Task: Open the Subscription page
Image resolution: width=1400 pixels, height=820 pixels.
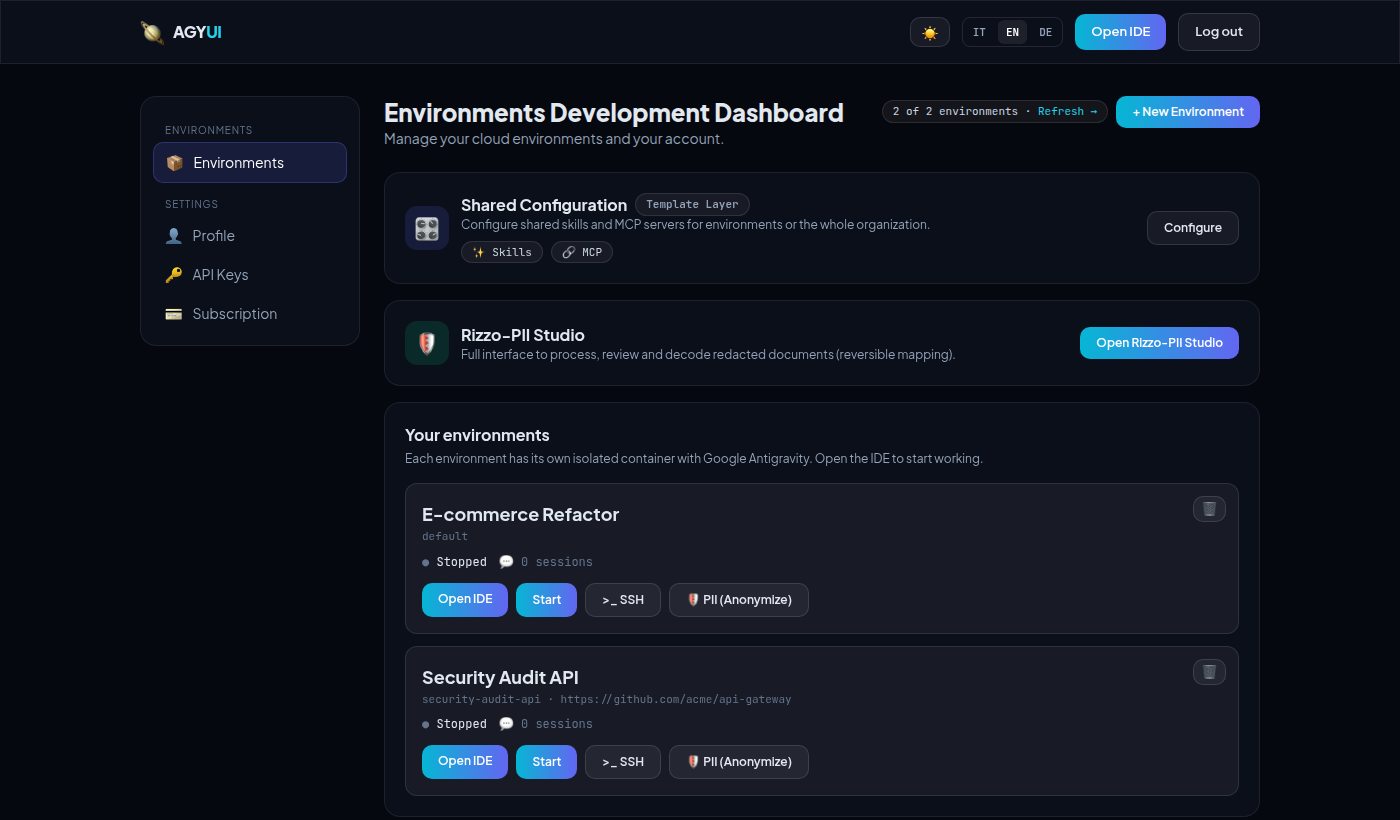Action: coord(250,314)
